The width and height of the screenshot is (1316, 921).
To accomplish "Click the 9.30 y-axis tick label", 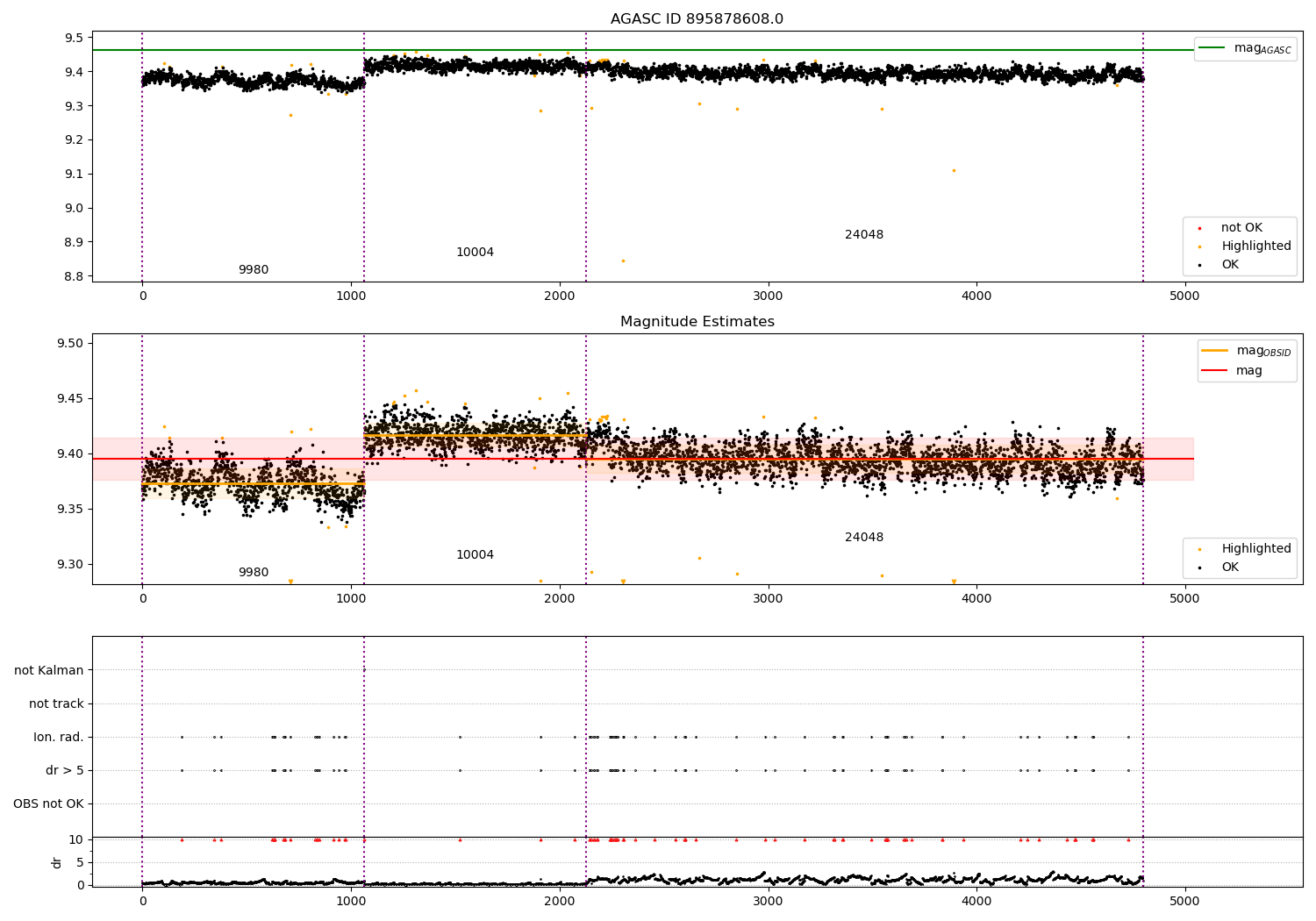I will tap(70, 564).
